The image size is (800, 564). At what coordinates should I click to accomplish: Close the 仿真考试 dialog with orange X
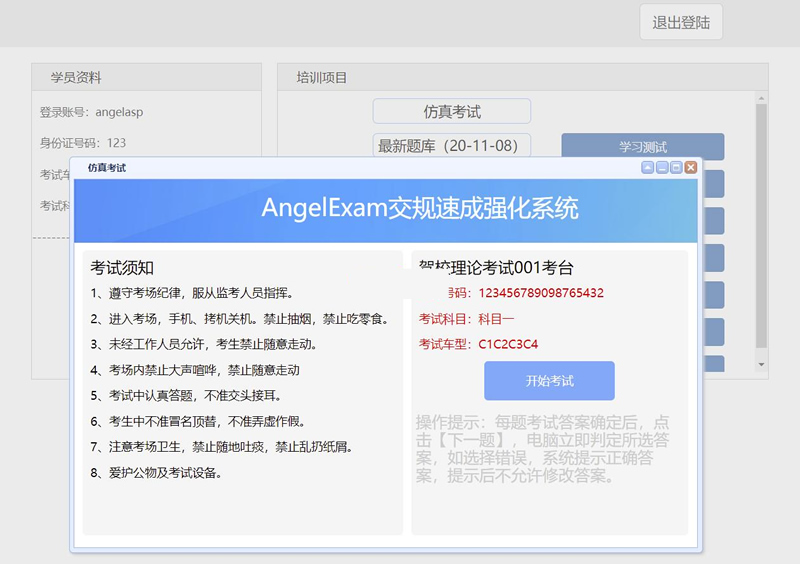pyautogui.click(x=690, y=168)
